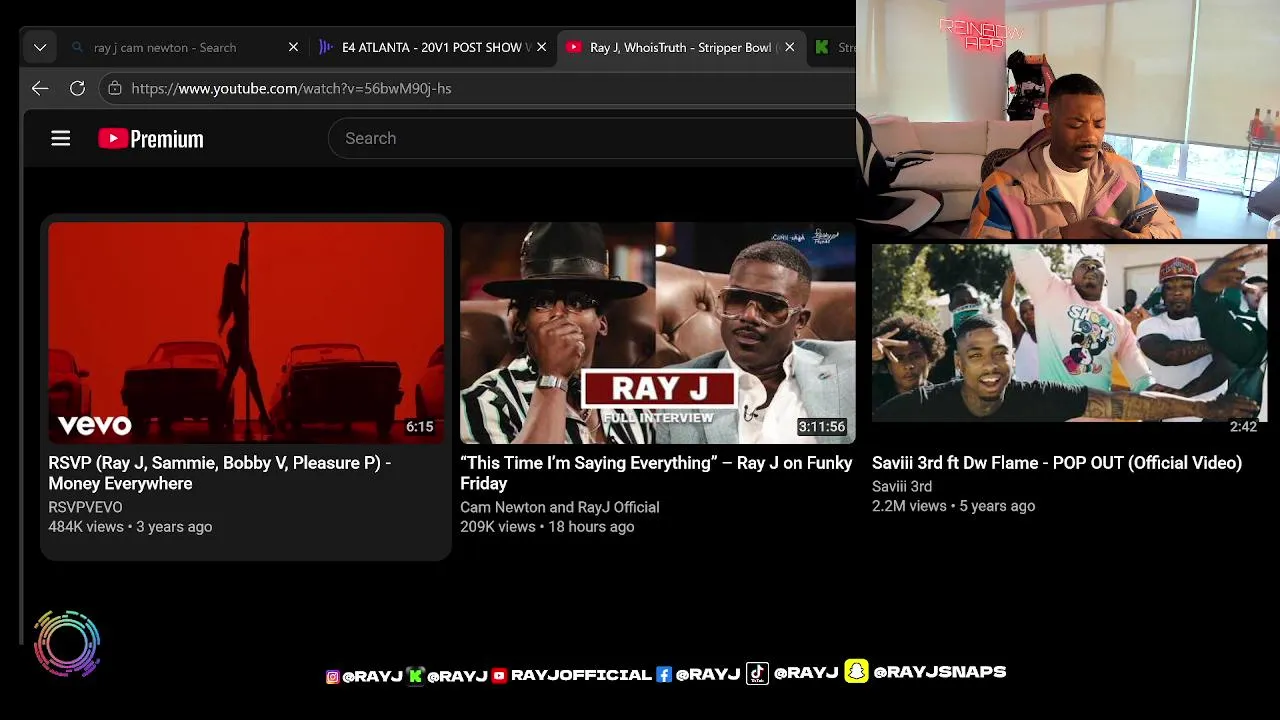Click '484K views • 3 years ago' text

click(130, 527)
